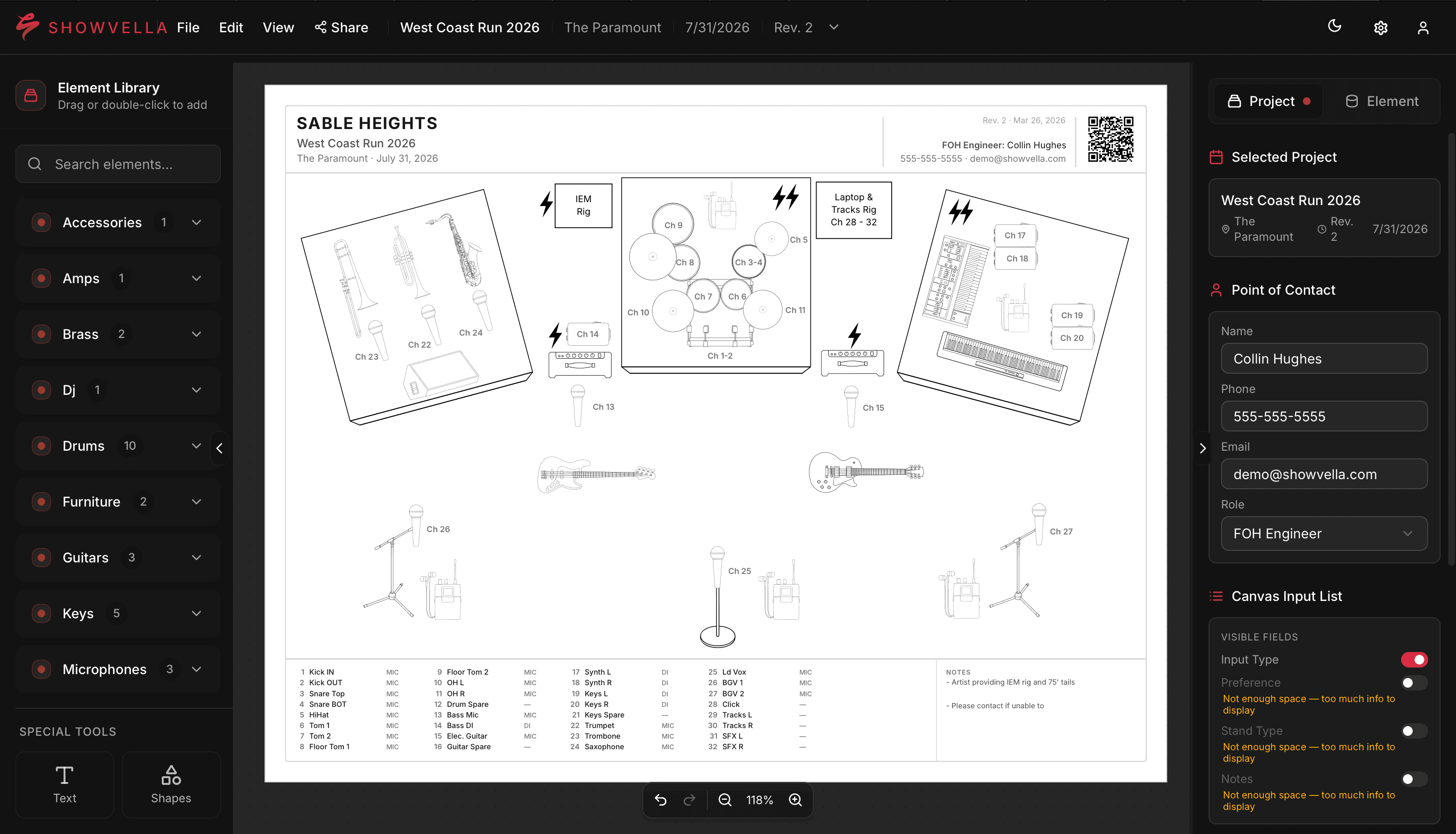Toggle dark mode with the moon icon
The height and width of the screenshot is (834, 1456).
point(1334,26)
